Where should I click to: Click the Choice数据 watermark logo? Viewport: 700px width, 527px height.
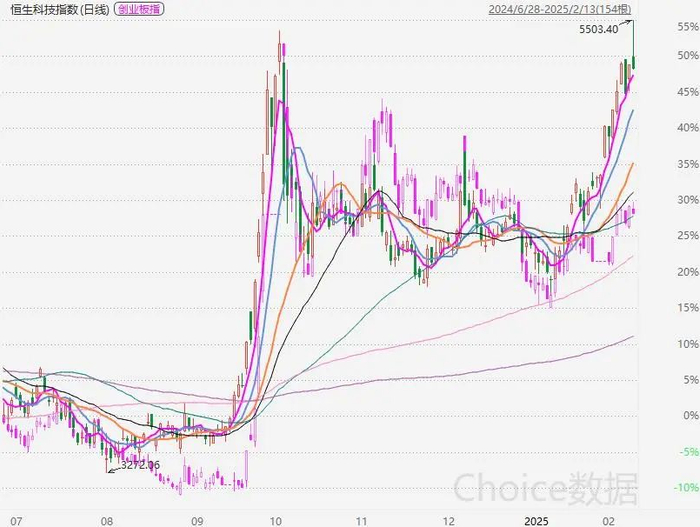[546, 489]
